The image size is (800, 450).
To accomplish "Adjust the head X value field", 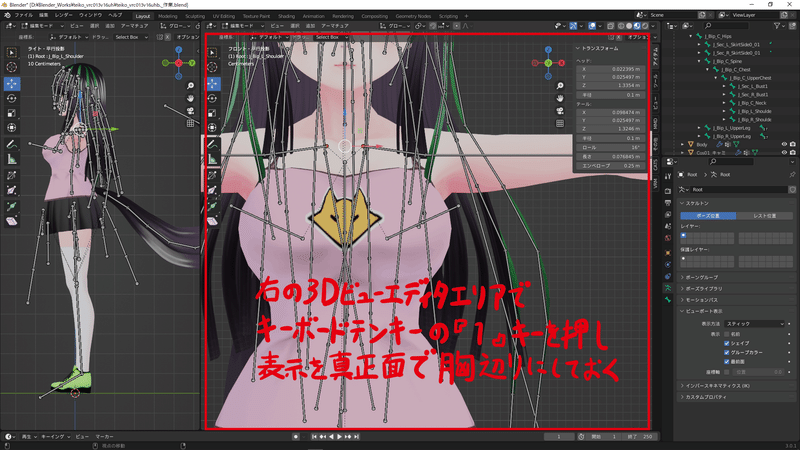I will click(610, 69).
